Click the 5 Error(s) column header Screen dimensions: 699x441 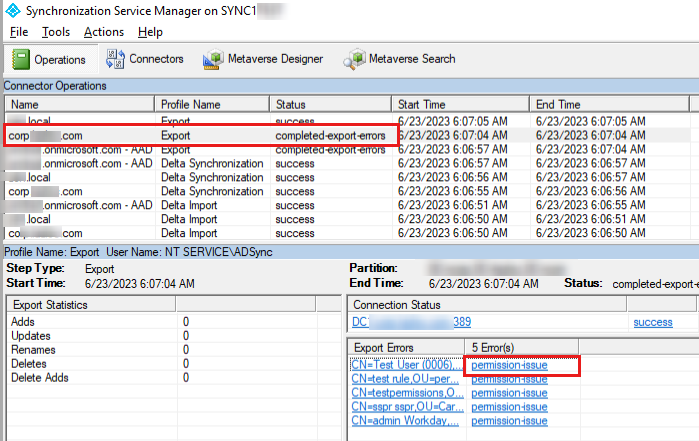point(522,347)
